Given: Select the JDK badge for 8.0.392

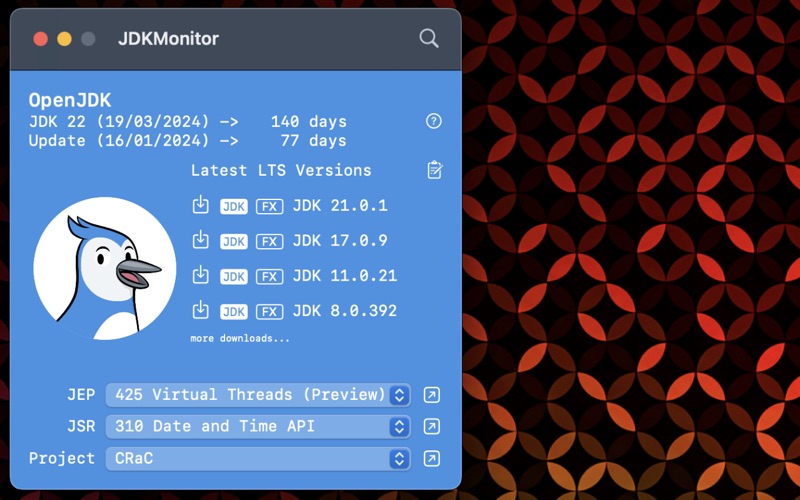Looking at the screenshot, I should [234, 311].
